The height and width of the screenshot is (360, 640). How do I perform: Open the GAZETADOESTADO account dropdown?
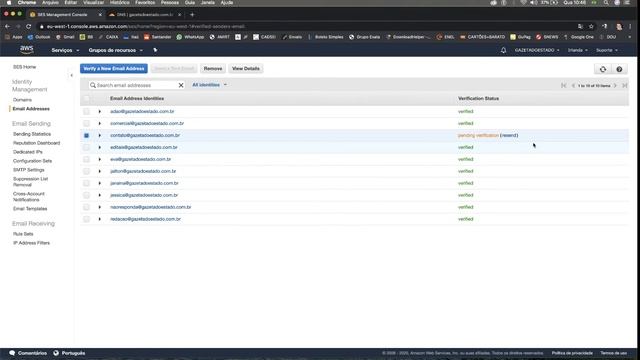[x=537, y=50]
